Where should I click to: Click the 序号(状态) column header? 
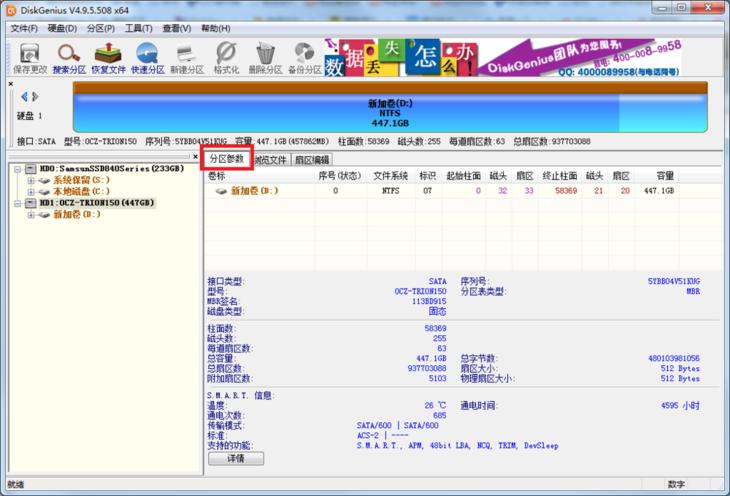coord(340,176)
